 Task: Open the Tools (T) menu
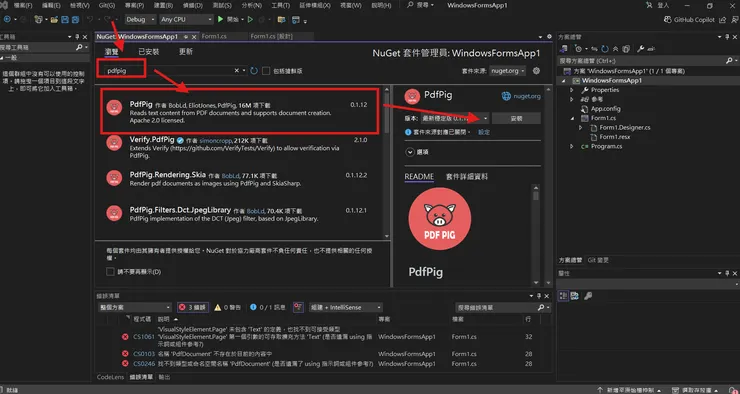(280, 5)
